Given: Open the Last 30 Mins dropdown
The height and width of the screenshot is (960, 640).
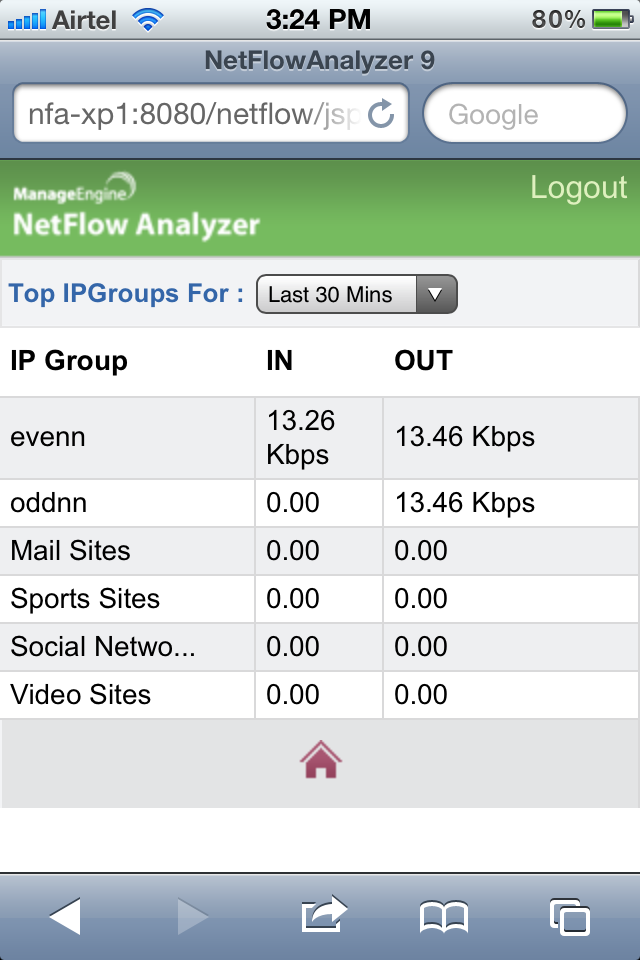Looking at the screenshot, I should [356, 294].
